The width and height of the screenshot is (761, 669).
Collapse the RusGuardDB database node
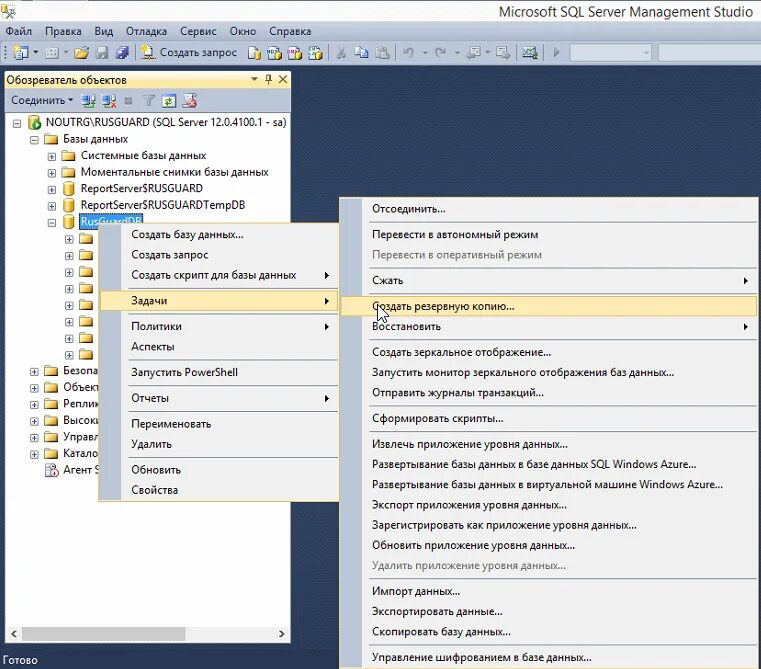[x=52, y=223]
